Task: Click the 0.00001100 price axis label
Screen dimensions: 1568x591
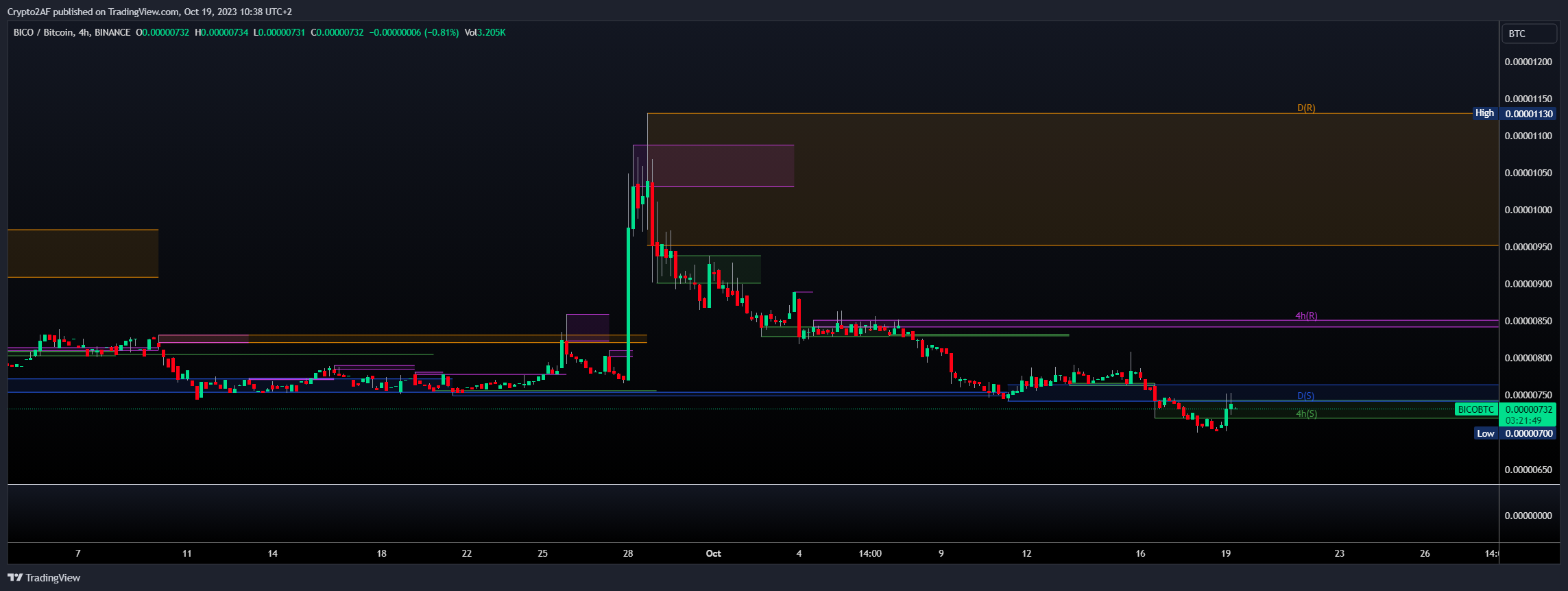Action: click(x=1527, y=136)
